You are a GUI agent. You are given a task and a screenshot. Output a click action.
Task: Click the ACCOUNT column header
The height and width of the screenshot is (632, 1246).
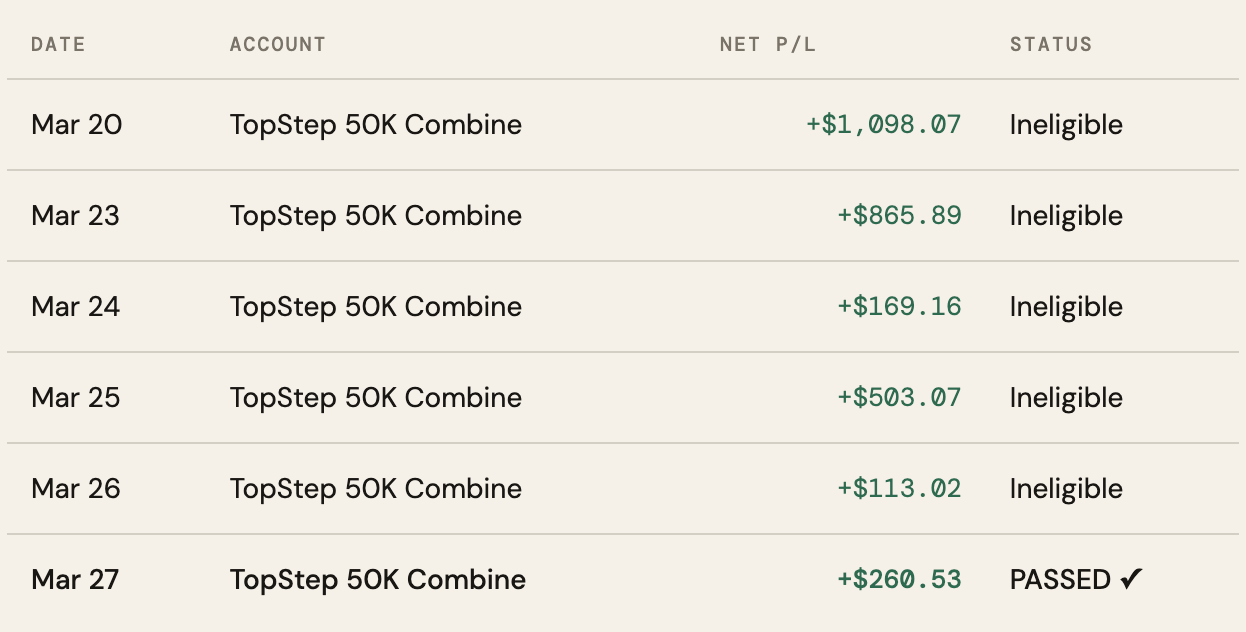277,44
